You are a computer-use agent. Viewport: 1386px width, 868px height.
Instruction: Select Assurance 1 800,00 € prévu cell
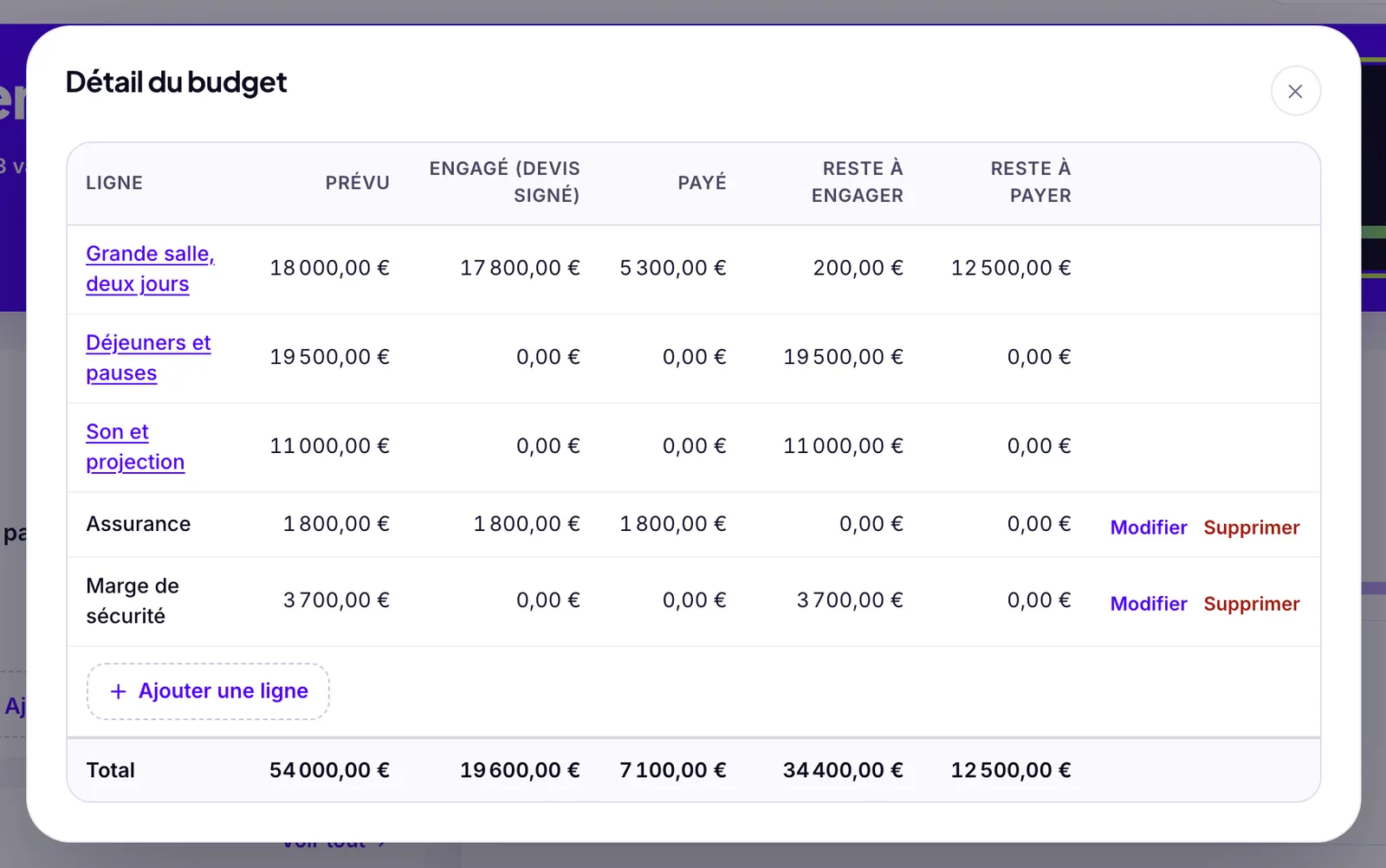[x=336, y=524]
